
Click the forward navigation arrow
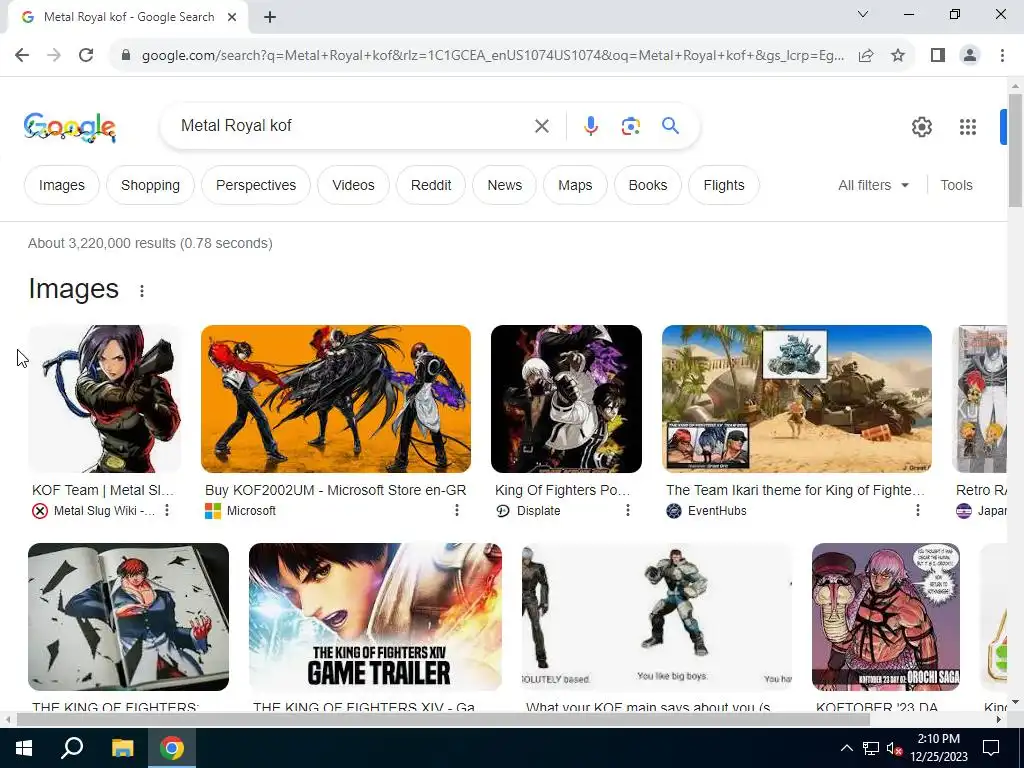pyautogui.click(x=54, y=56)
